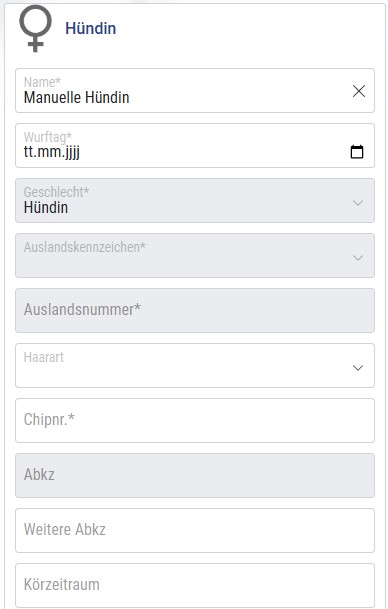The height and width of the screenshot is (609, 388).
Task: Click the tt.mm.jjjj date placeholder
Action: coord(52,152)
